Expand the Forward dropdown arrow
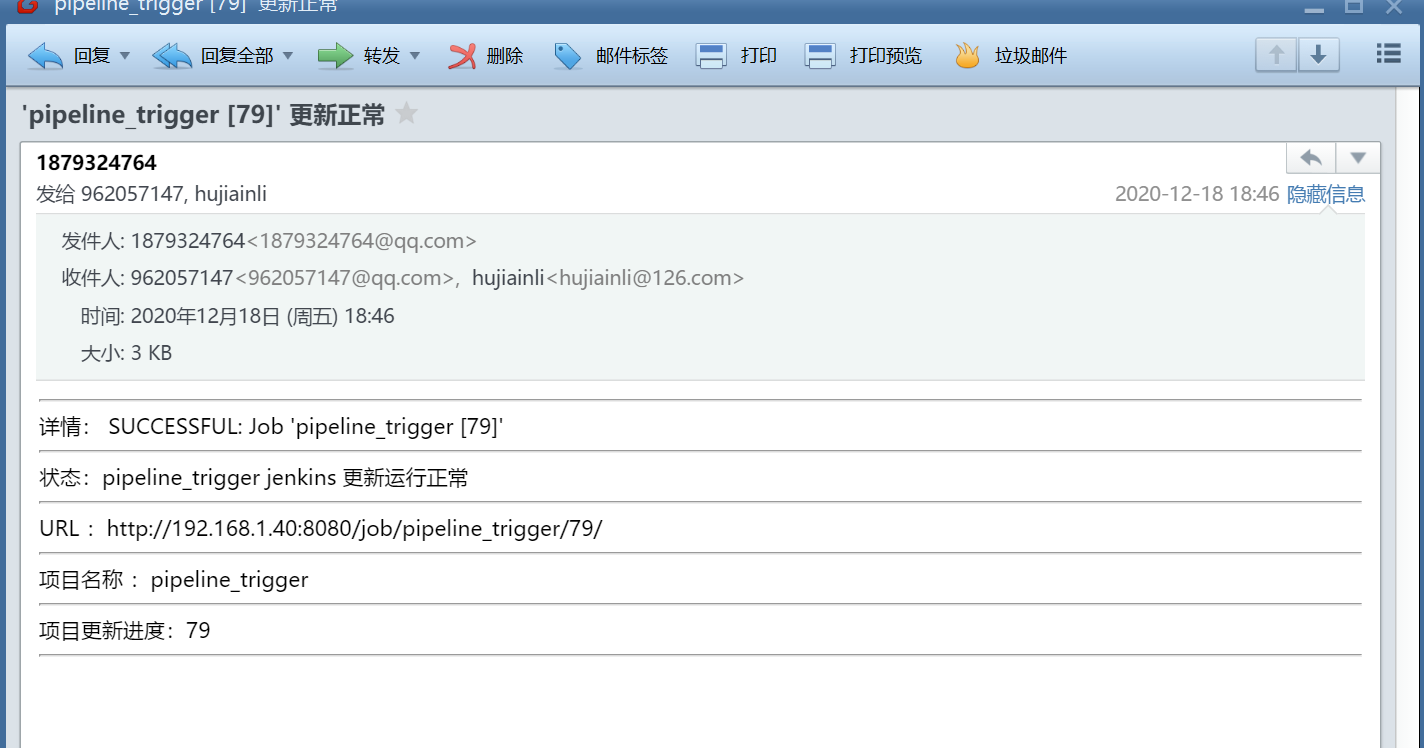 [x=415, y=56]
